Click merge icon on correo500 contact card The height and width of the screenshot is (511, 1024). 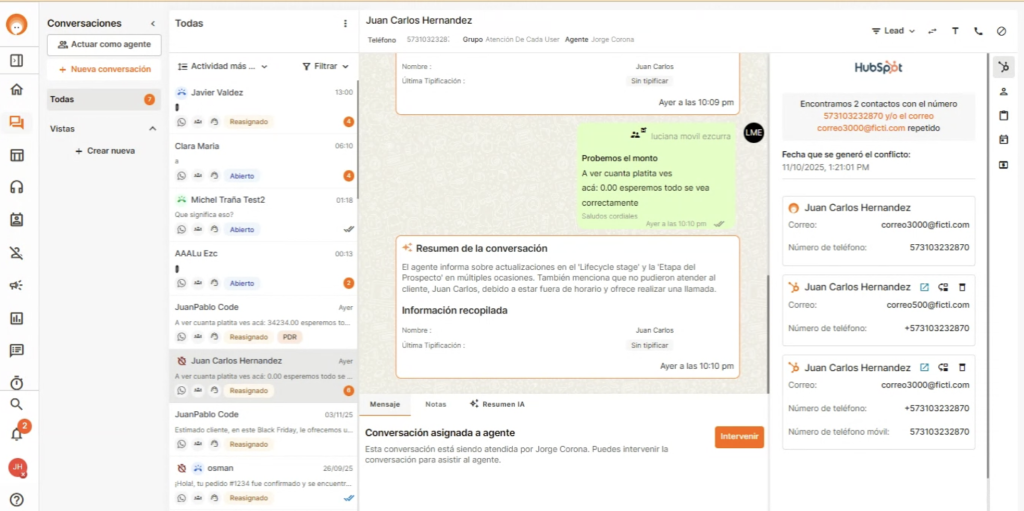point(942,287)
